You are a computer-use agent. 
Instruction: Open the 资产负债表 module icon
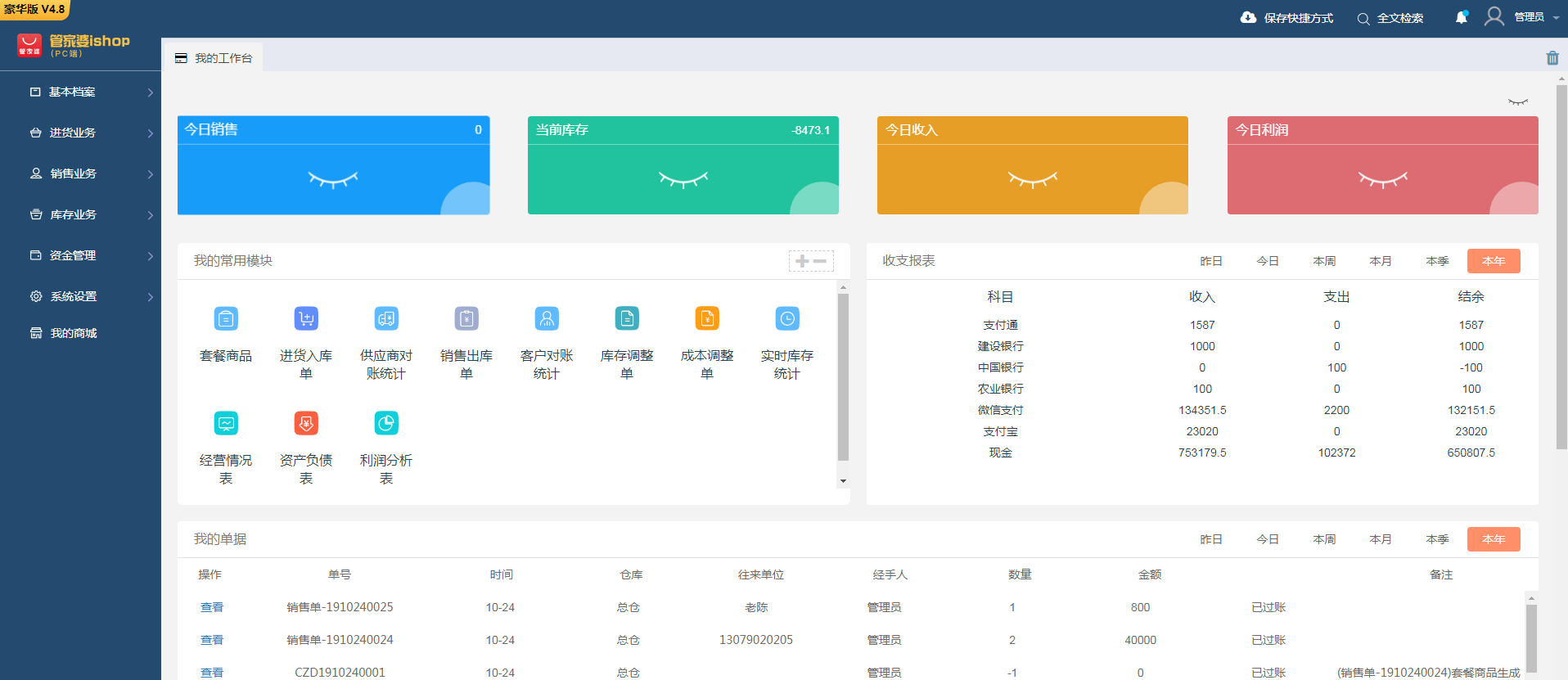click(x=306, y=423)
